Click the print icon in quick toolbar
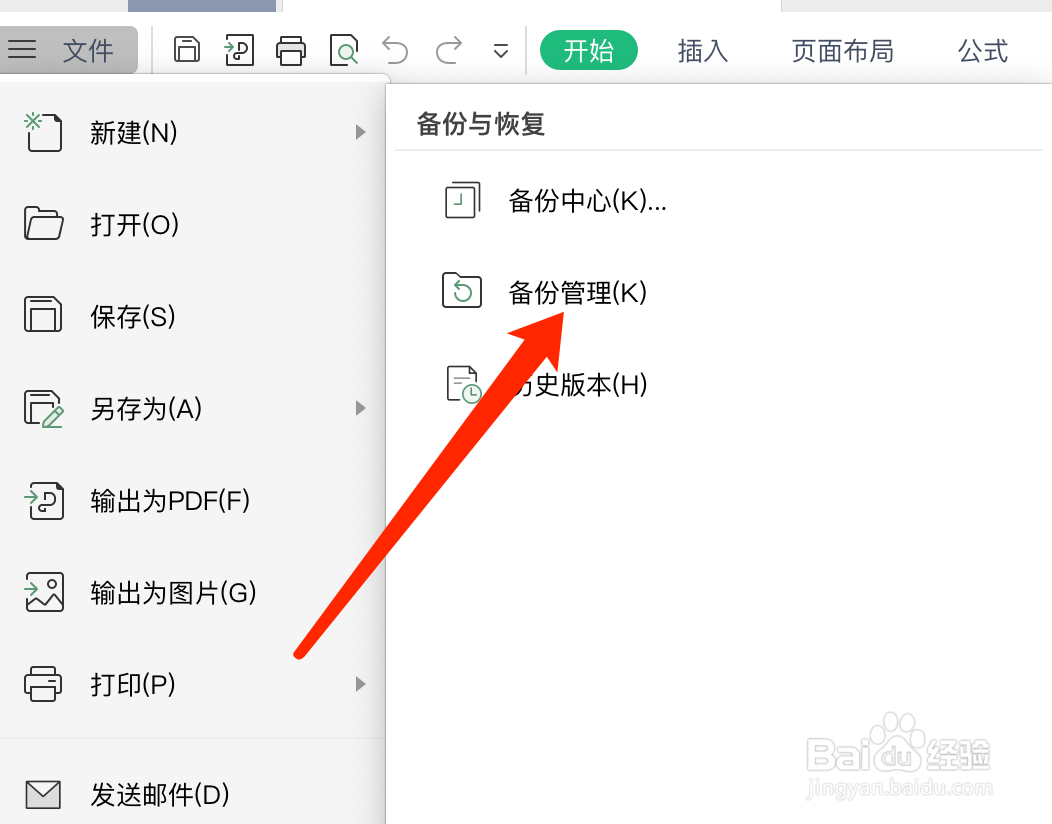 [x=291, y=51]
